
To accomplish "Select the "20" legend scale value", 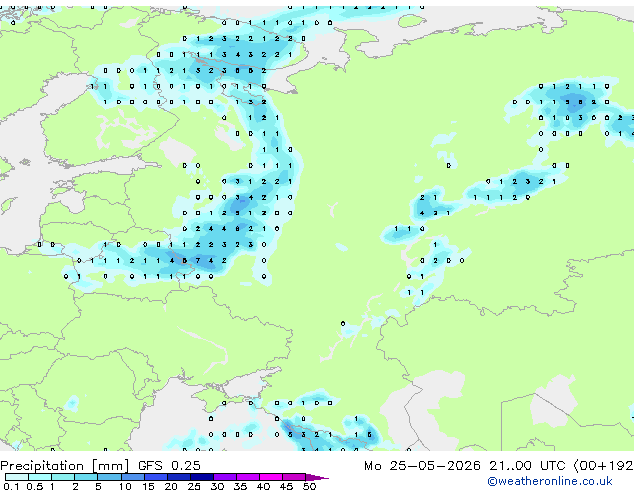I will tap(171, 486).
